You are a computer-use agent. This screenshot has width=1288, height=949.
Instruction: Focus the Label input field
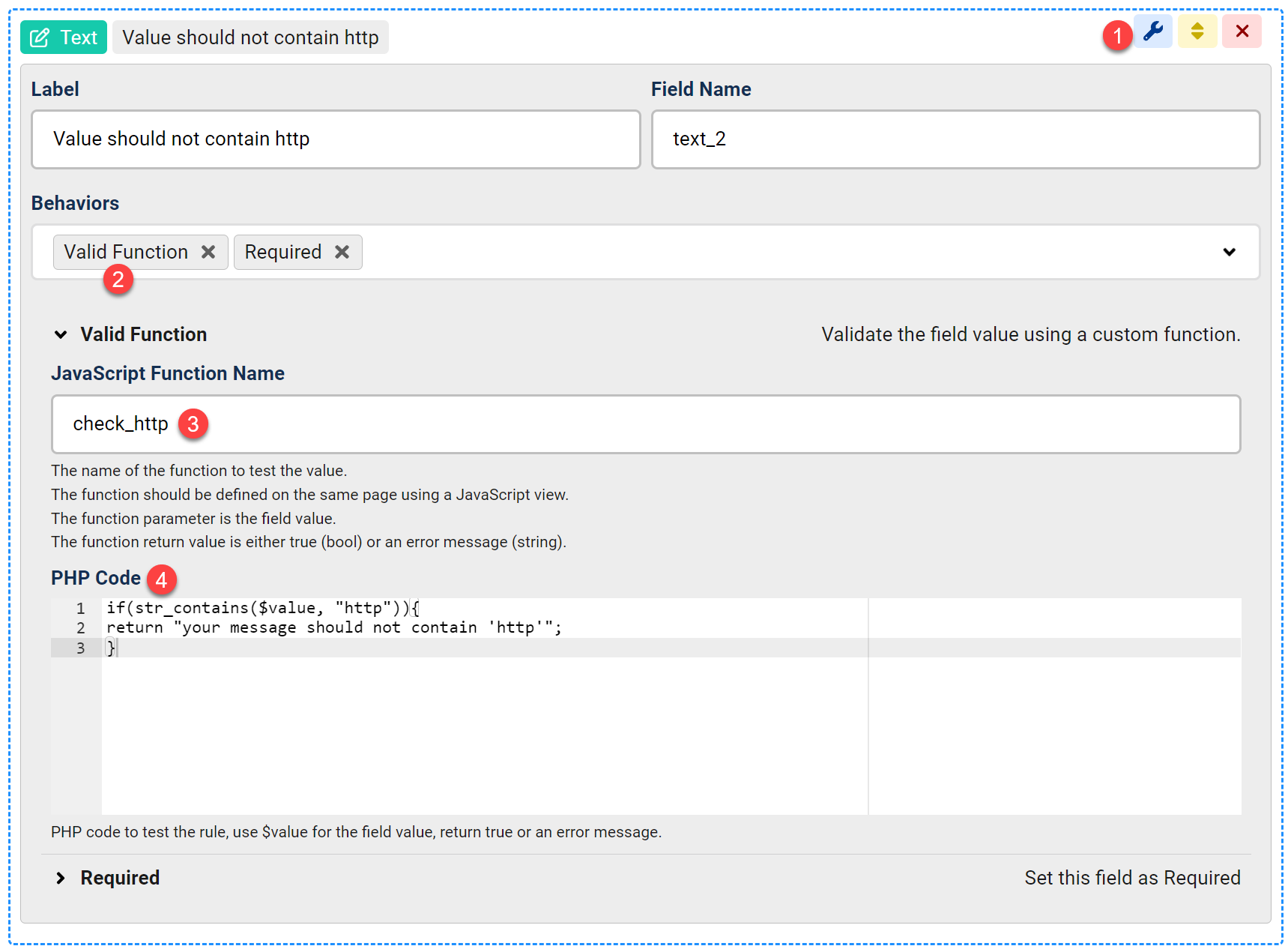click(x=336, y=139)
